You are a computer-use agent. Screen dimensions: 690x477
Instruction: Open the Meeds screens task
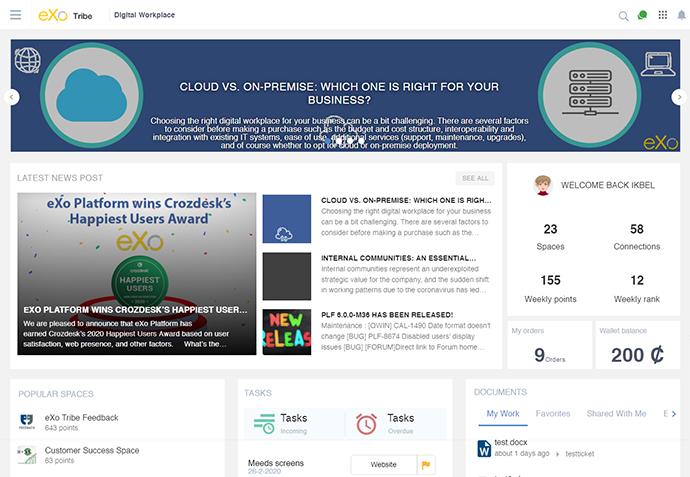275,463
